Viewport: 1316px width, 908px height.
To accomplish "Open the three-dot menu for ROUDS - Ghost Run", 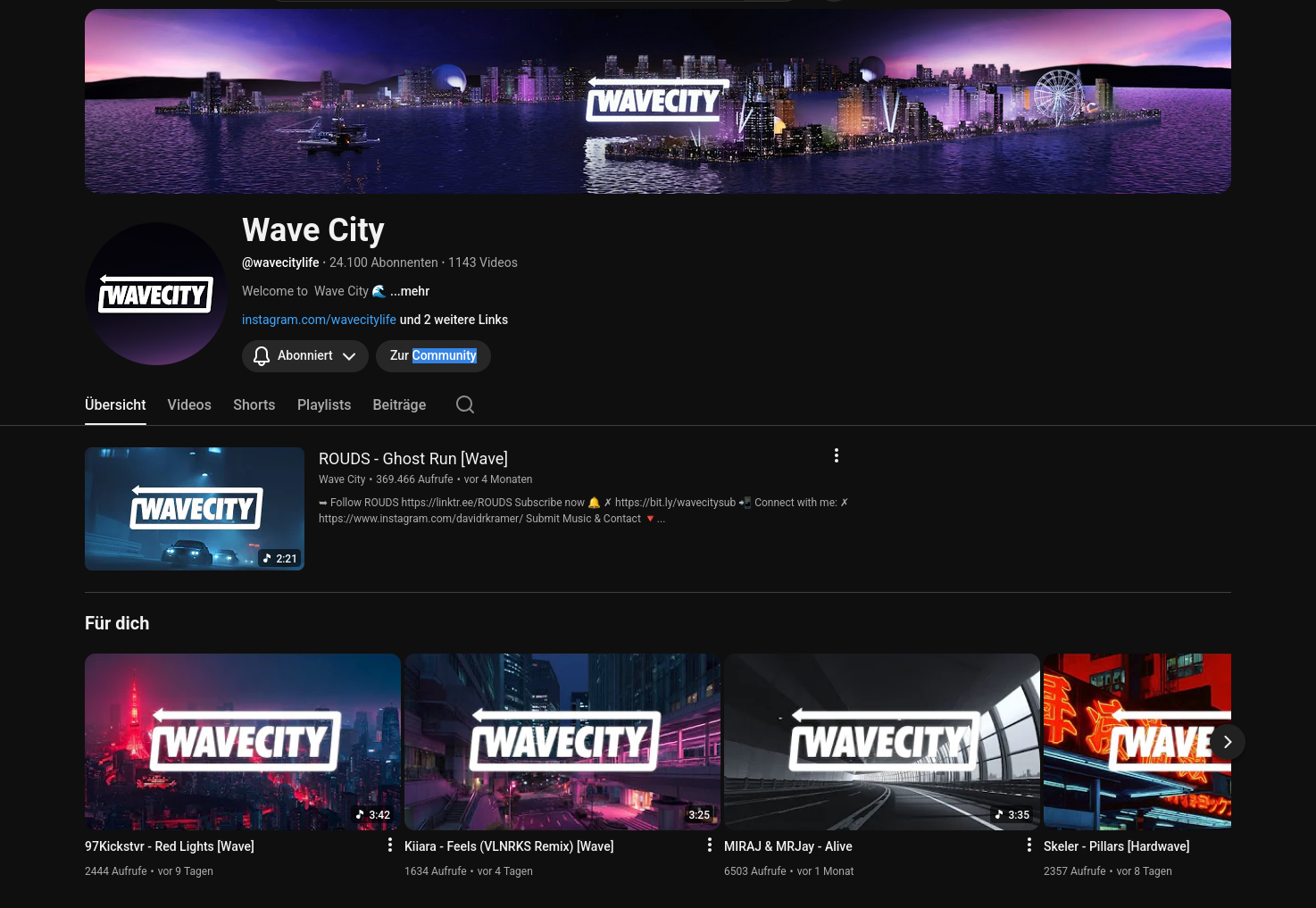I will 837,455.
